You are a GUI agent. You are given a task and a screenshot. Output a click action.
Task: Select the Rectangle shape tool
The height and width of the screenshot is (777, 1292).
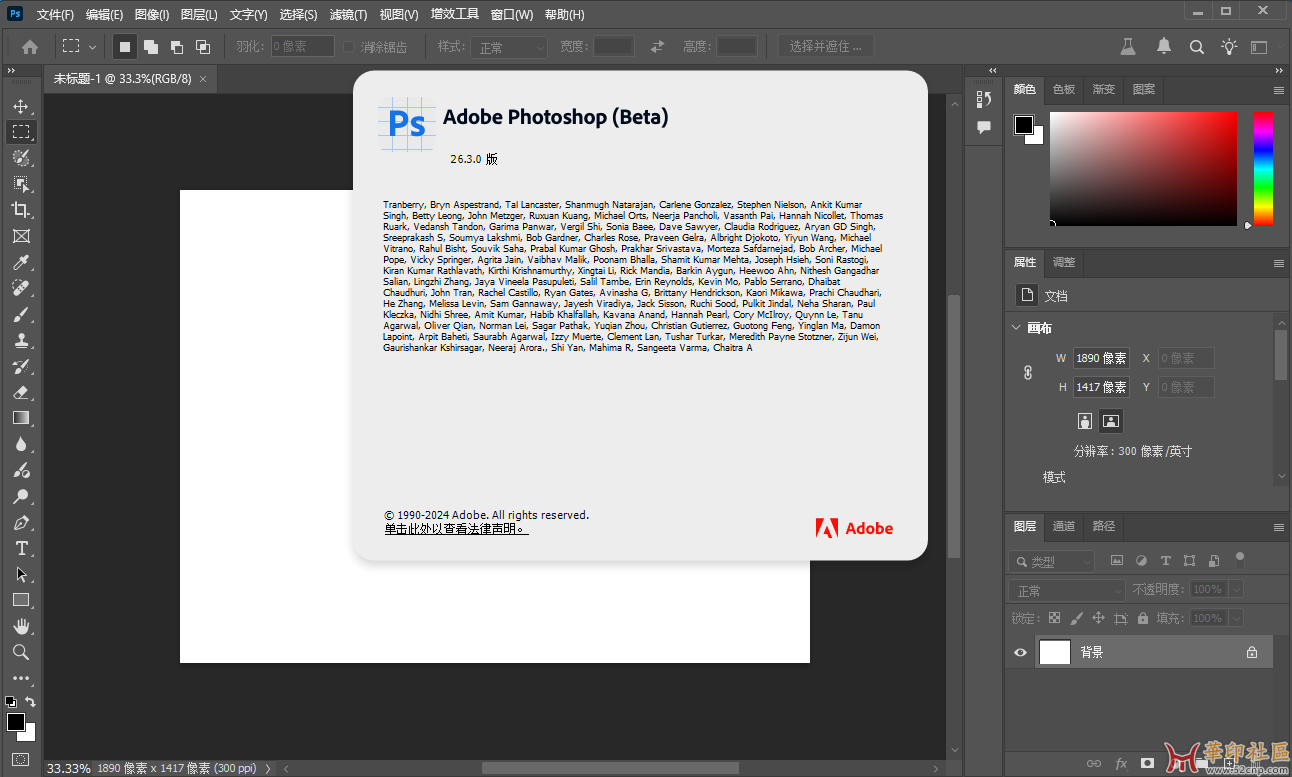21,600
